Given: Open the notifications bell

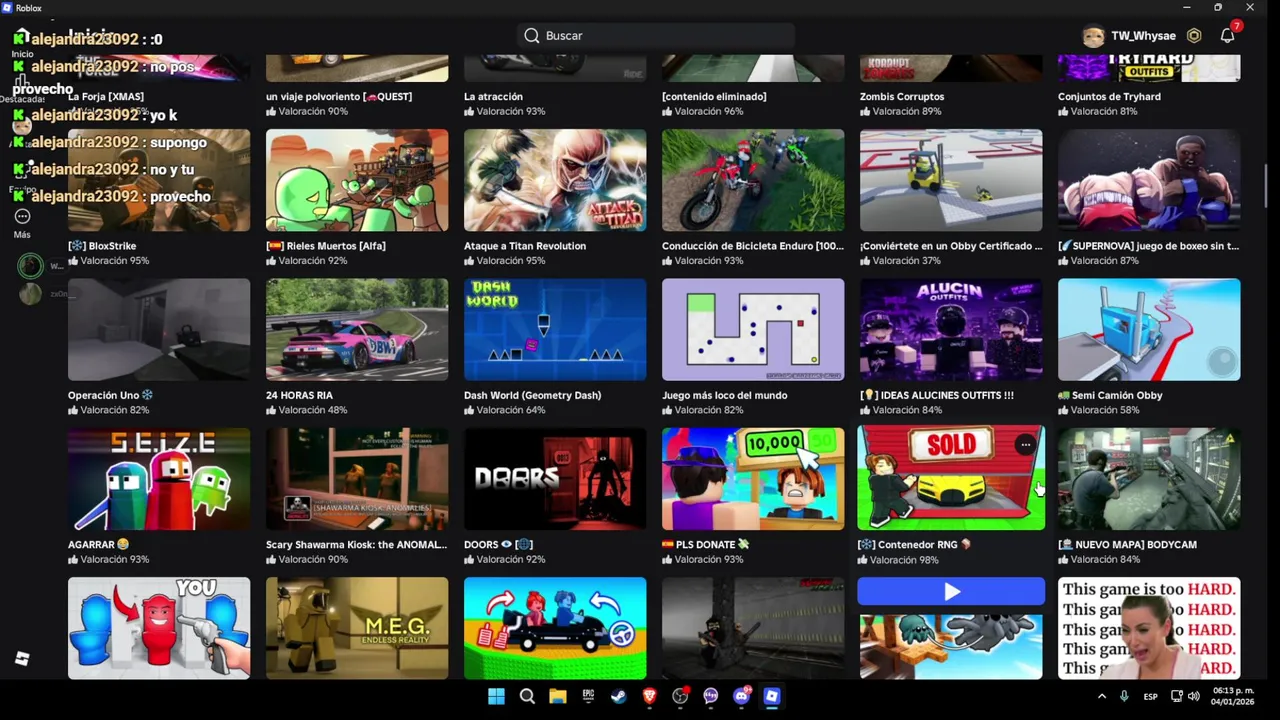Looking at the screenshot, I should pos(1227,36).
